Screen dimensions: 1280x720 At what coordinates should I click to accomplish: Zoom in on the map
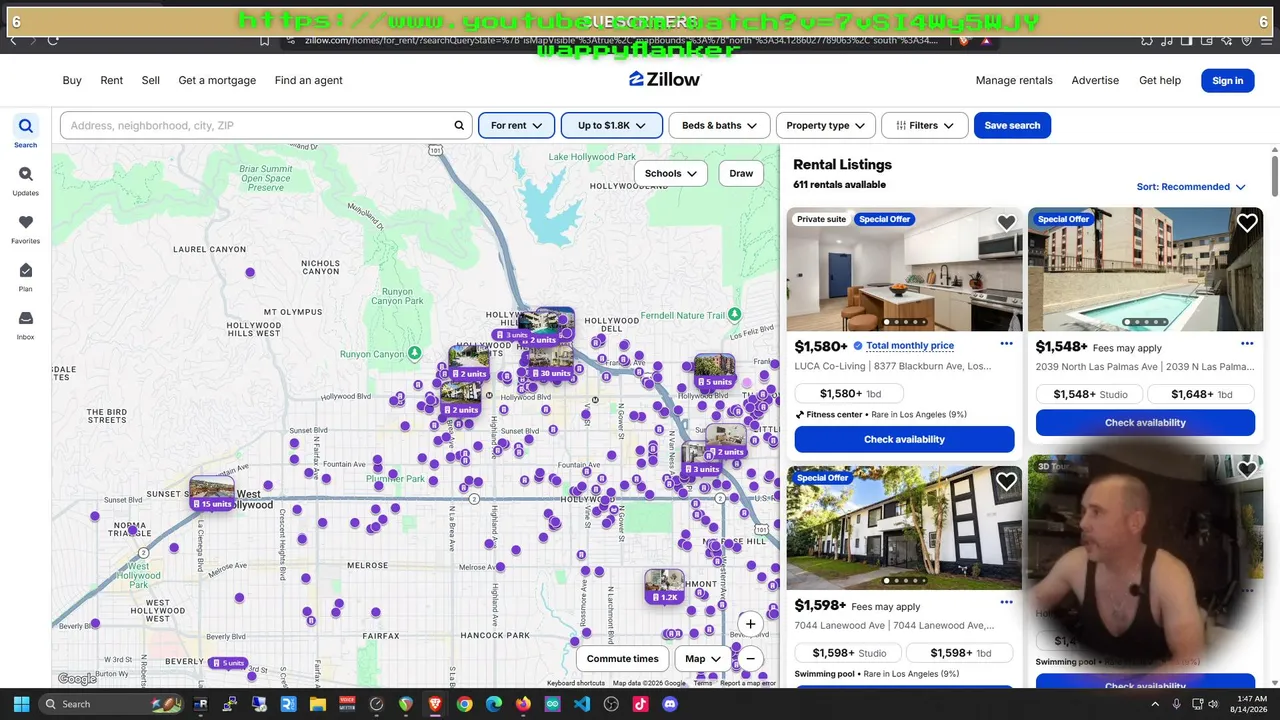click(750, 624)
